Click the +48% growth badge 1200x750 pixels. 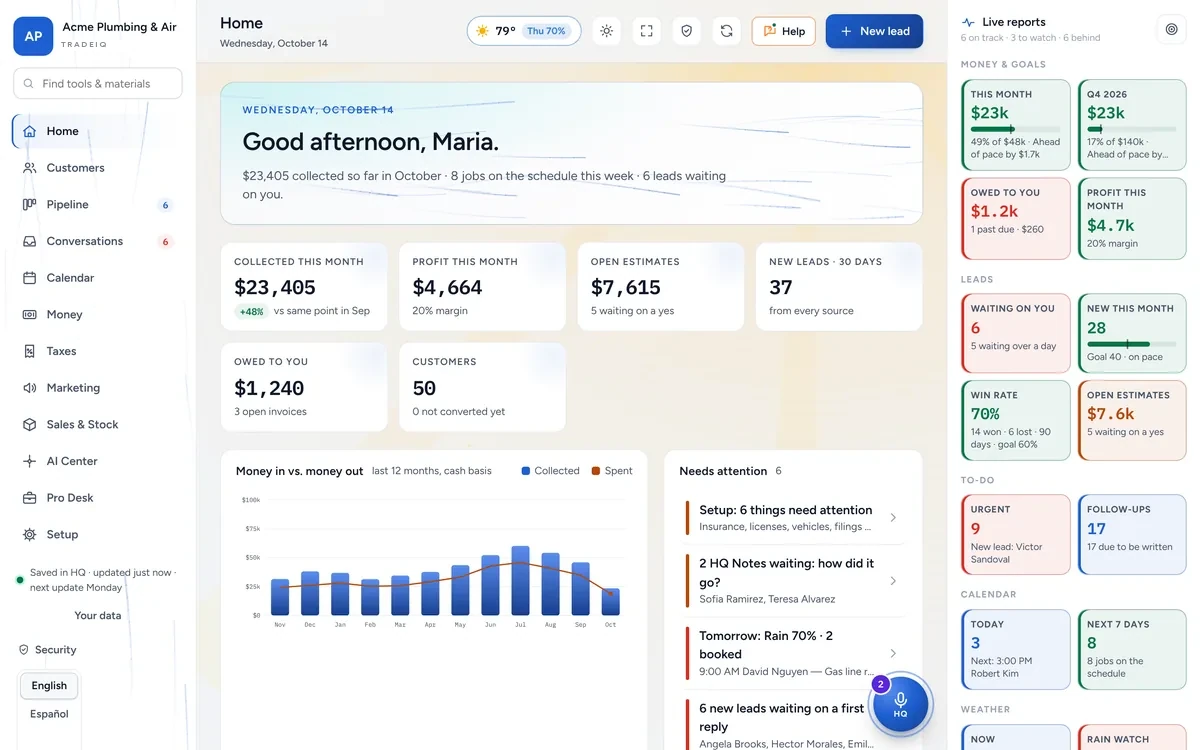pyautogui.click(x=251, y=312)
